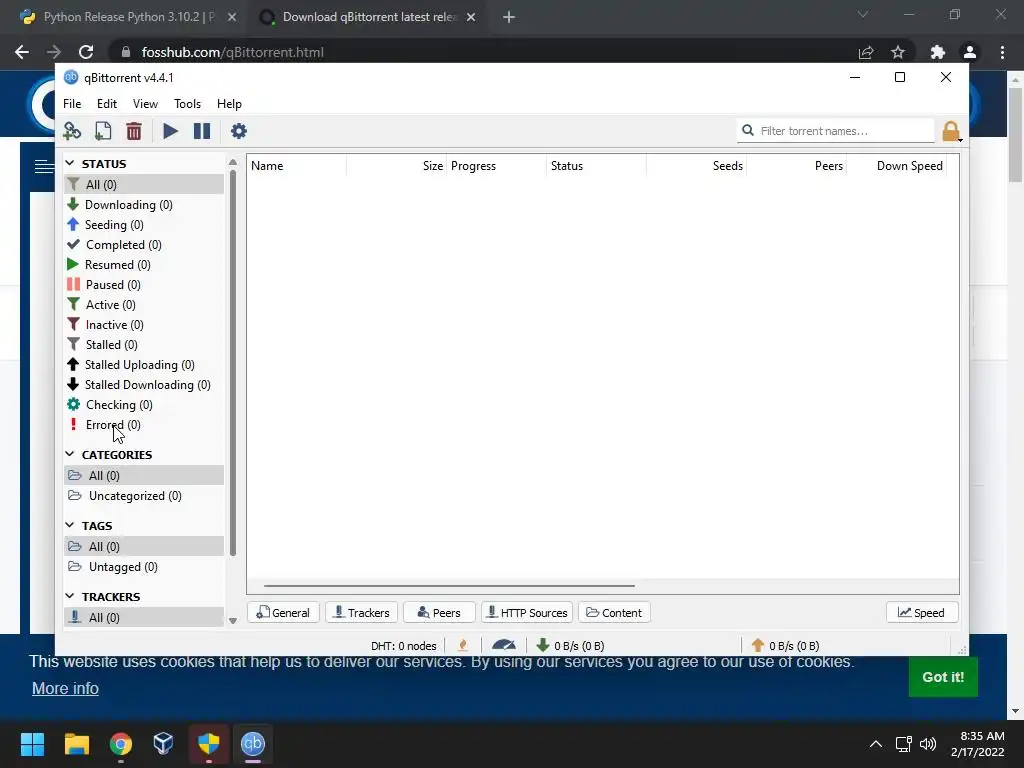Viewport: 1024px width, 768px height.
Task: Select the Downloading (0) status filter
Action: click(144, 204)
